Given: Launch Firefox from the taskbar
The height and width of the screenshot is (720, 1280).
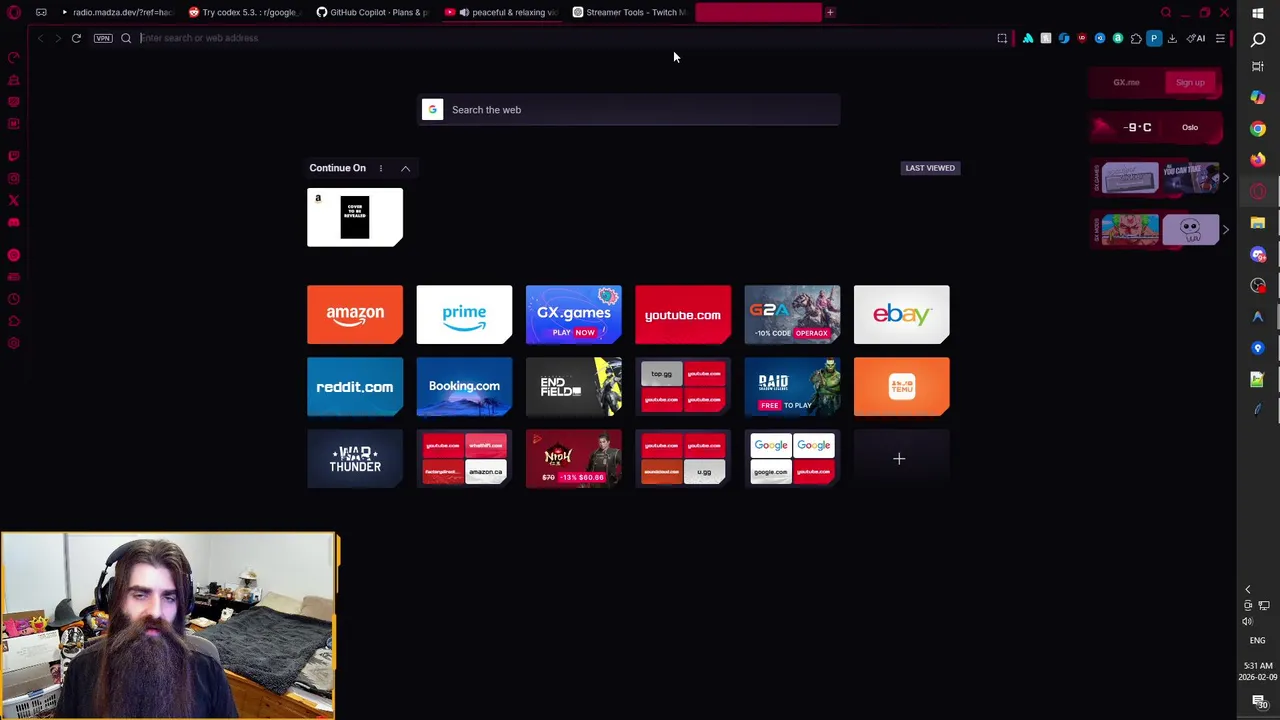Looking at the screenshot, I should point(1258,160).
